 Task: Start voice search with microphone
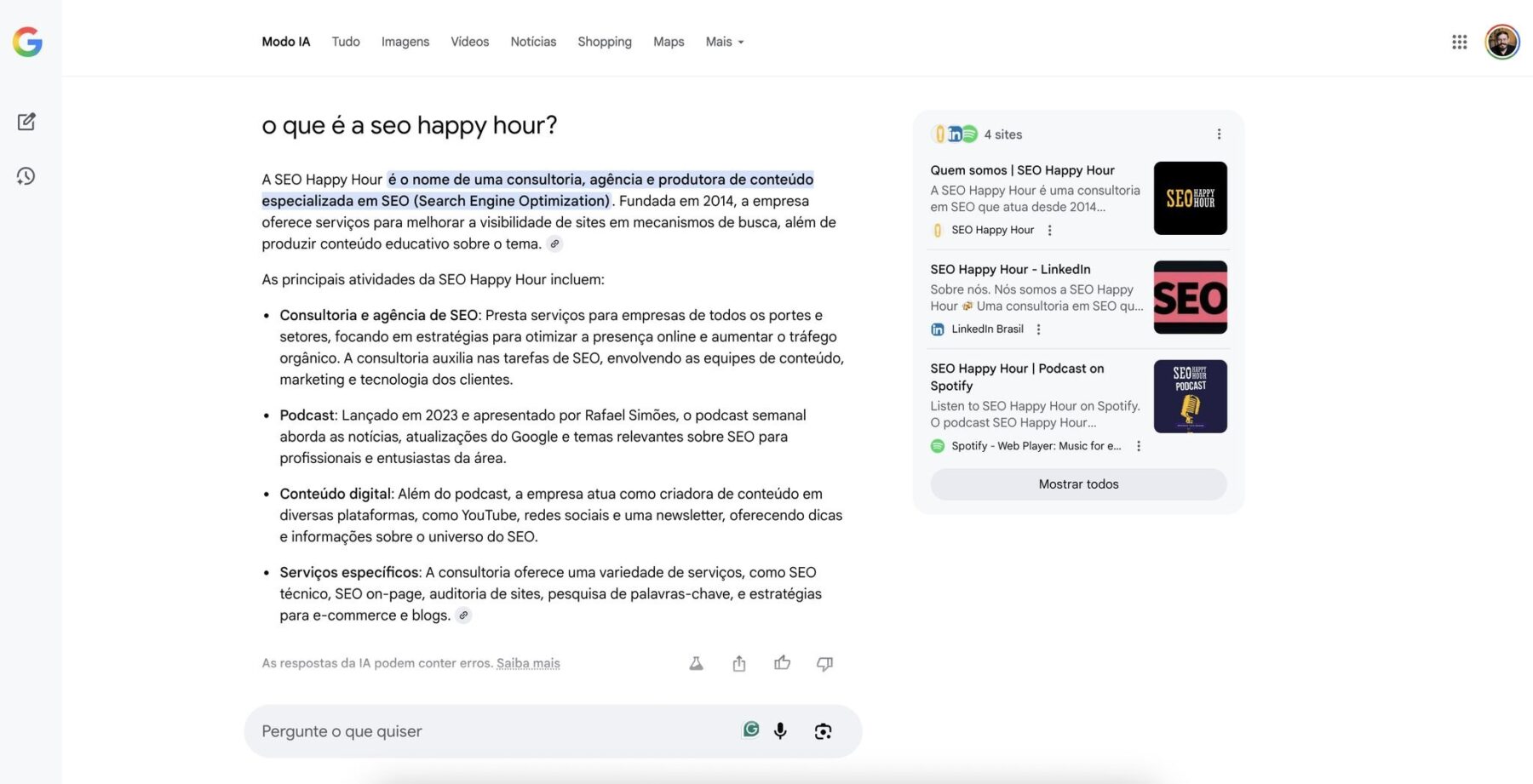click(x=780, y=731)
